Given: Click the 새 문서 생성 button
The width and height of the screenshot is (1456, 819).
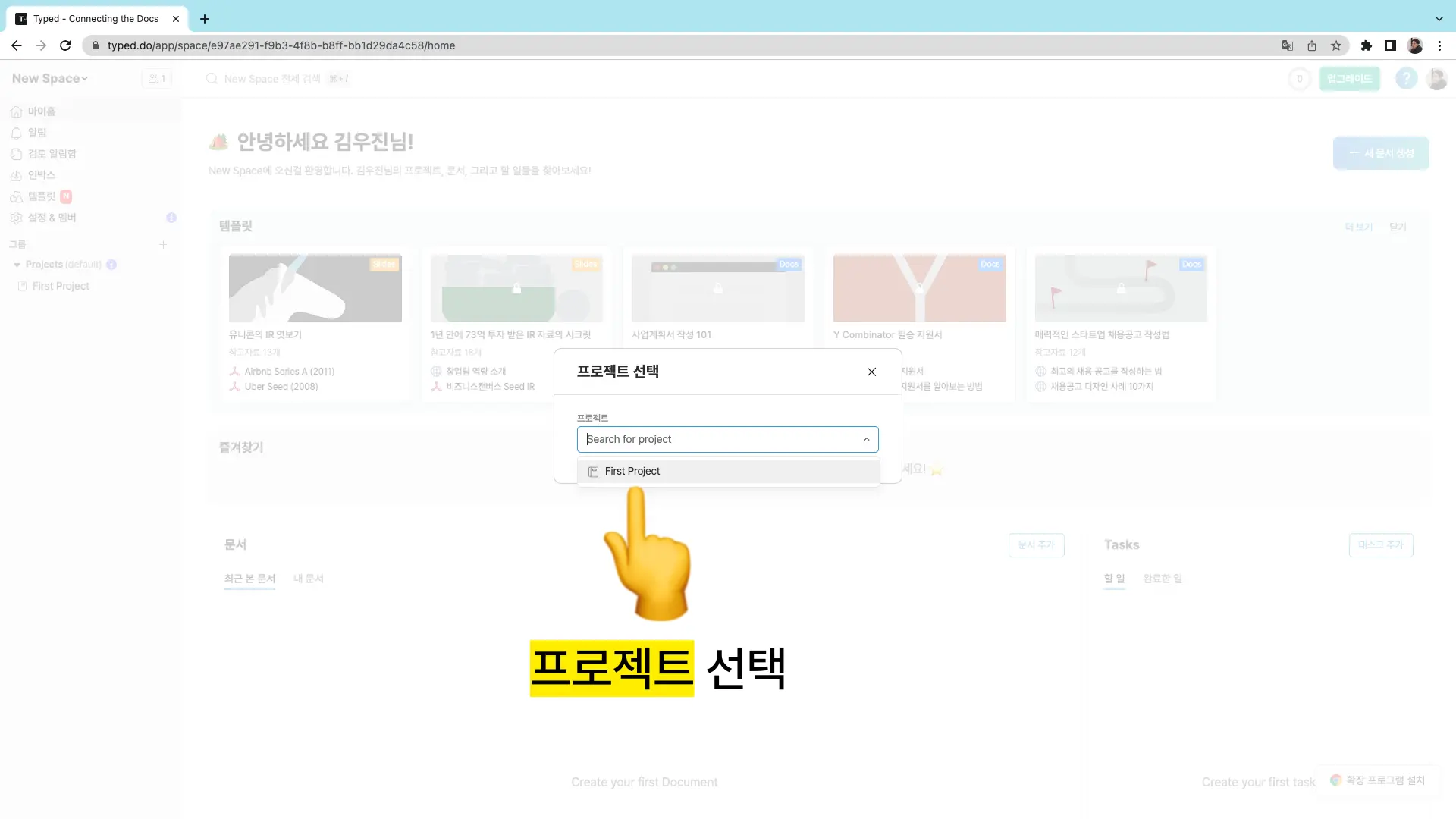Looking at the screenshot, I should click(x=1381, y=153).
